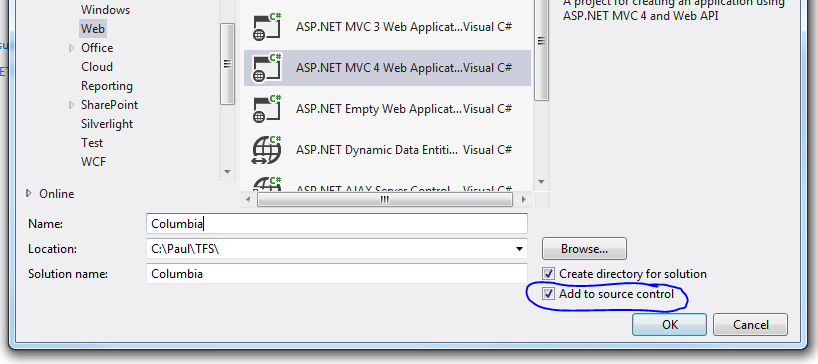Click the ASP.NET Dynamic Data Entities icon
The width and height of the screenshot is (818, 364).
pos(267,150)
